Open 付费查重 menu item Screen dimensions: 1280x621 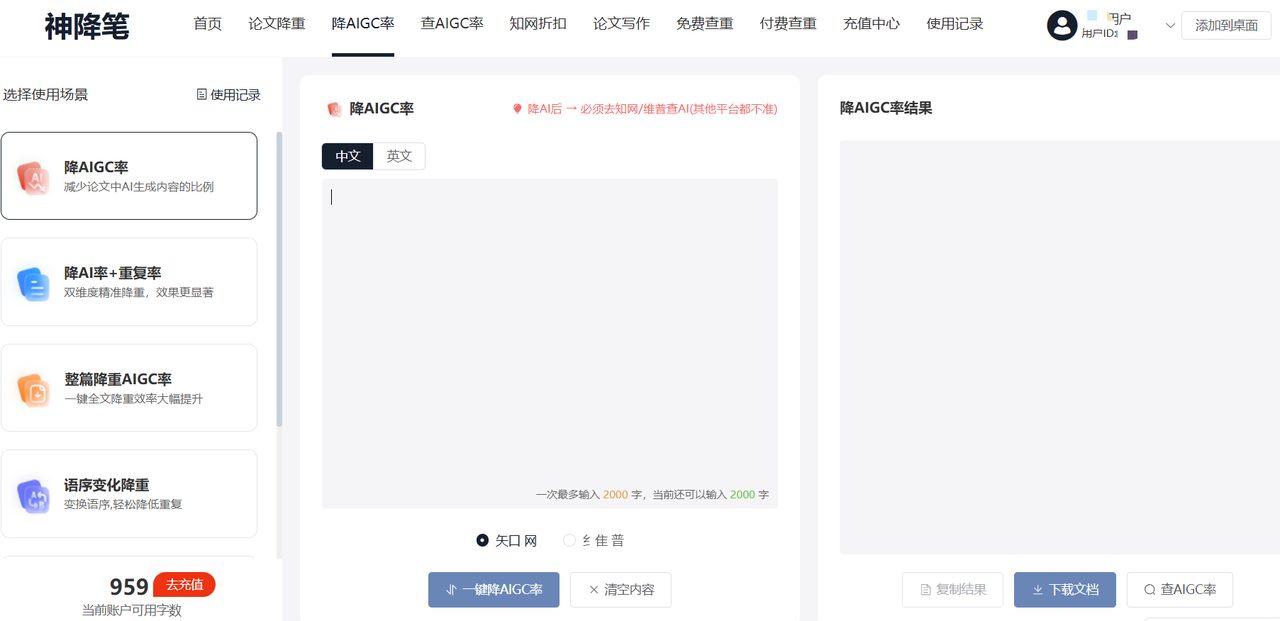coord(788,23)
